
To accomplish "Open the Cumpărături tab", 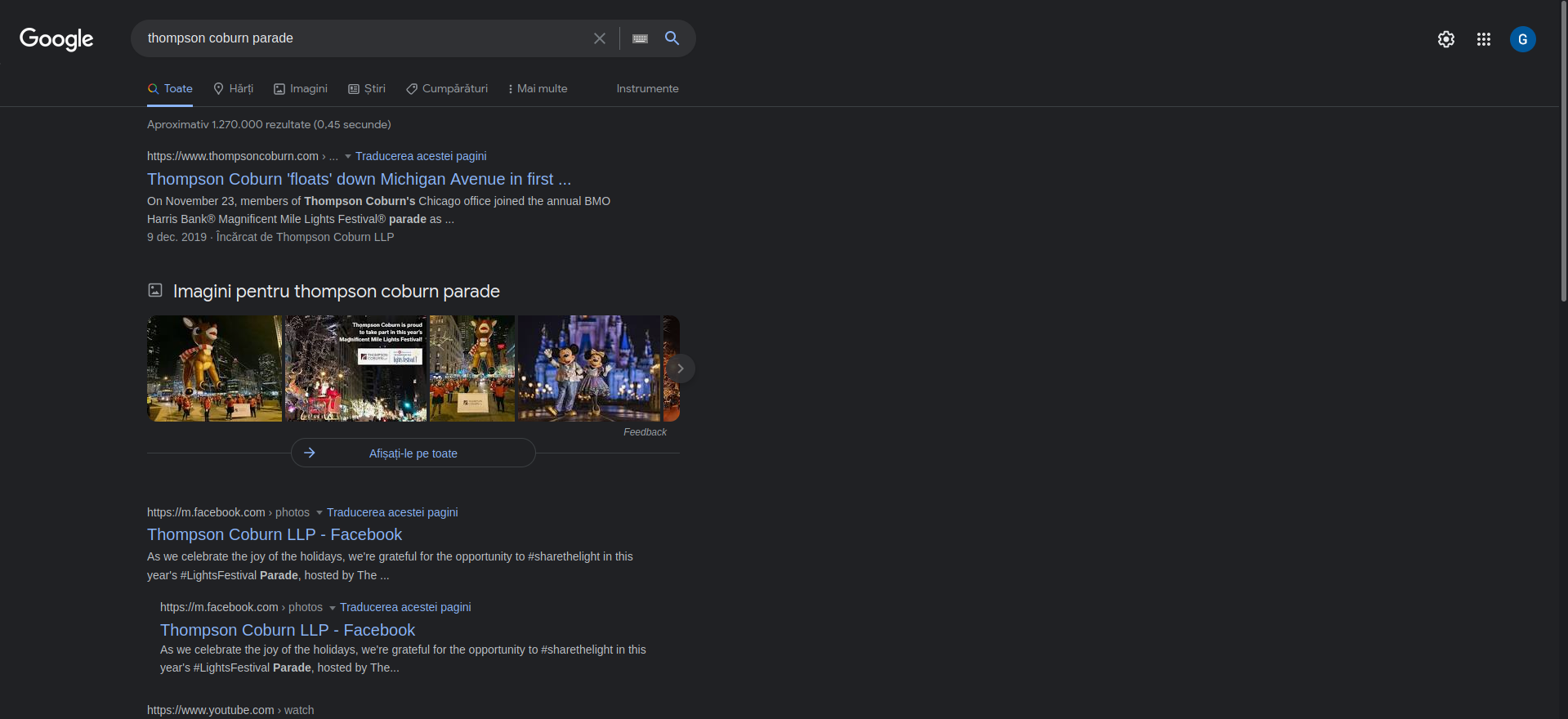I will click(x=447, y=89).
